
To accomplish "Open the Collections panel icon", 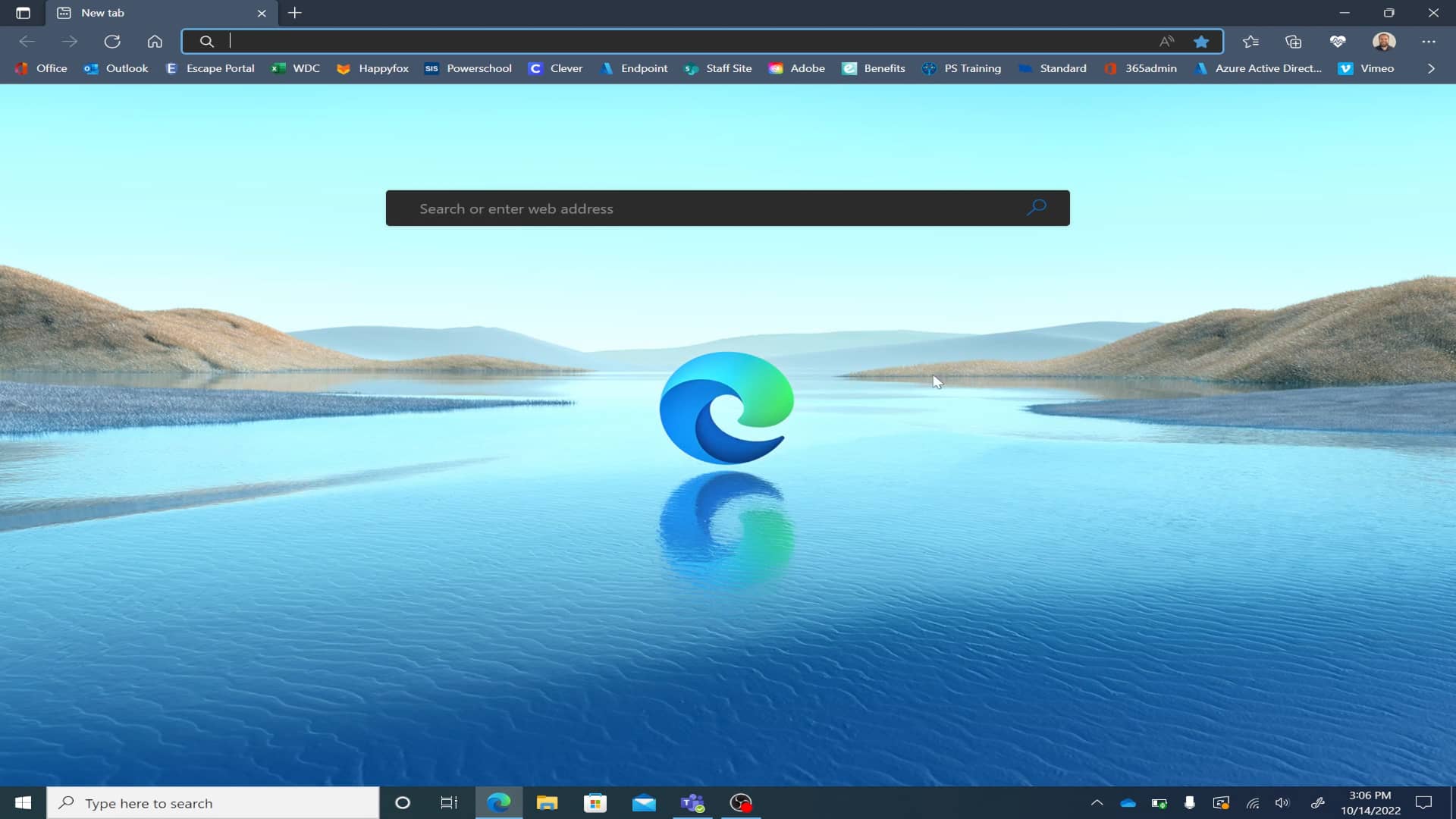I will coord(1293,42).
